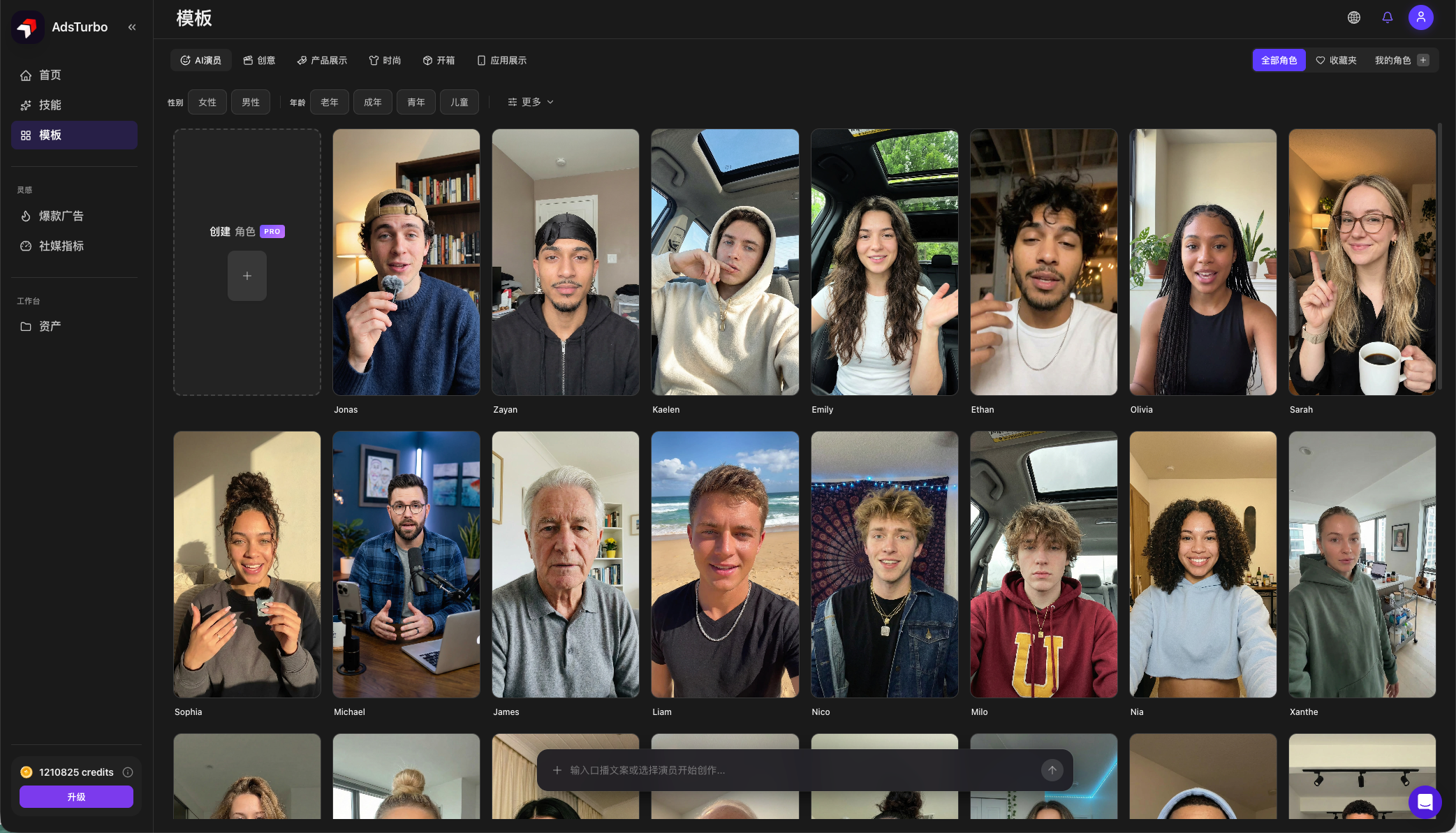Select the Emily actor thumbnail
The height and width of the screenshot is (833, 1456).
(x=884, y=262)
